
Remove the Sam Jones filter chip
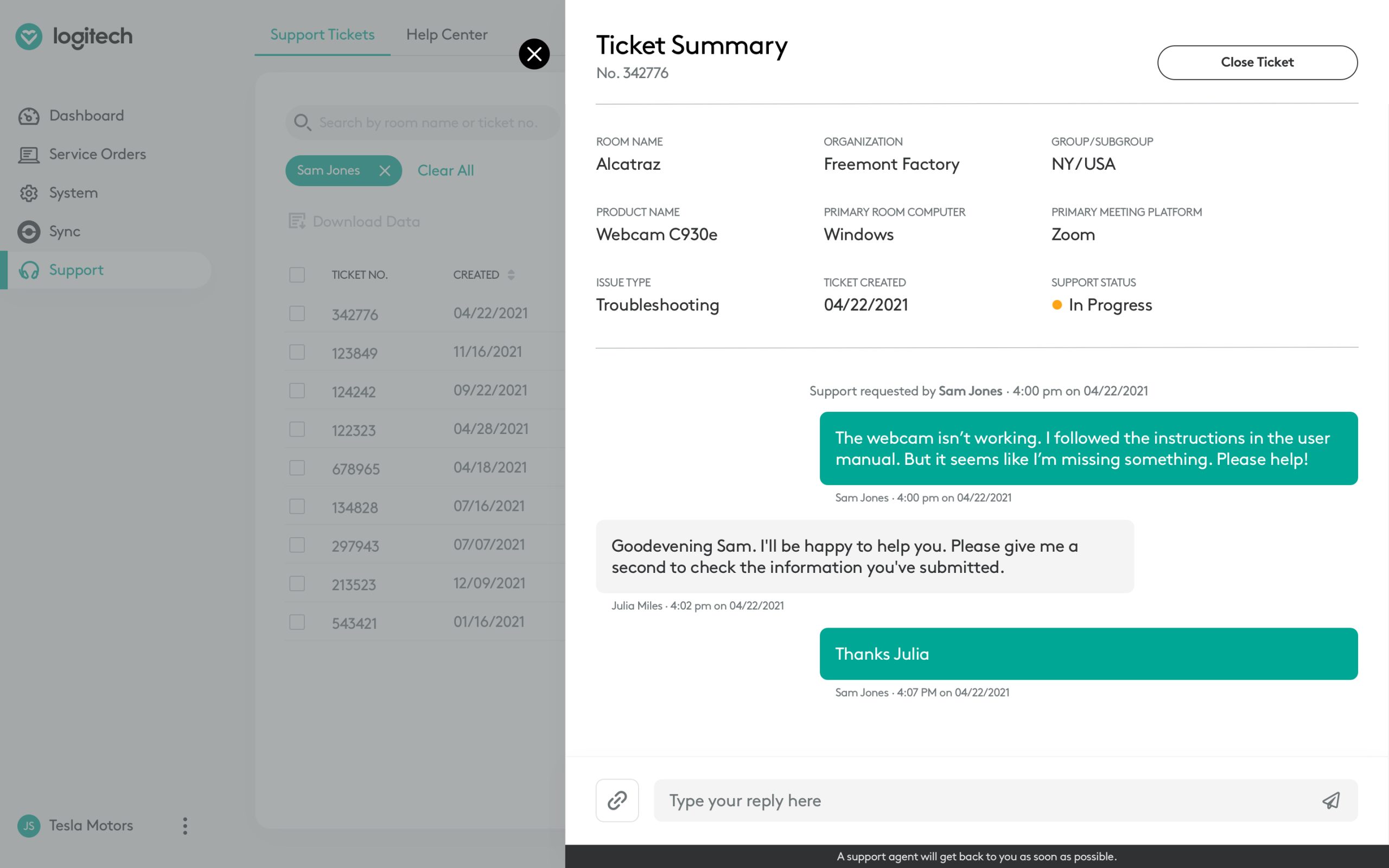(x=385, y=170)
